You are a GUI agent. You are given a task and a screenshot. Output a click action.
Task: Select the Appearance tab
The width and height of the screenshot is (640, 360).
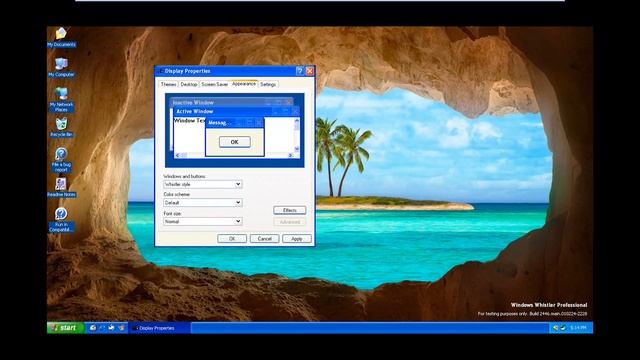(244, 84)
